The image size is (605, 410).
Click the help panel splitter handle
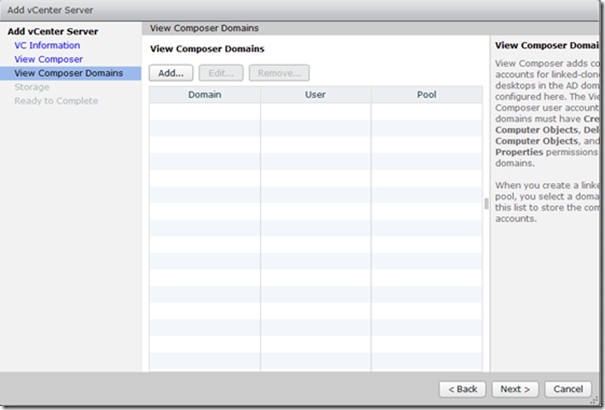(486, 204)
